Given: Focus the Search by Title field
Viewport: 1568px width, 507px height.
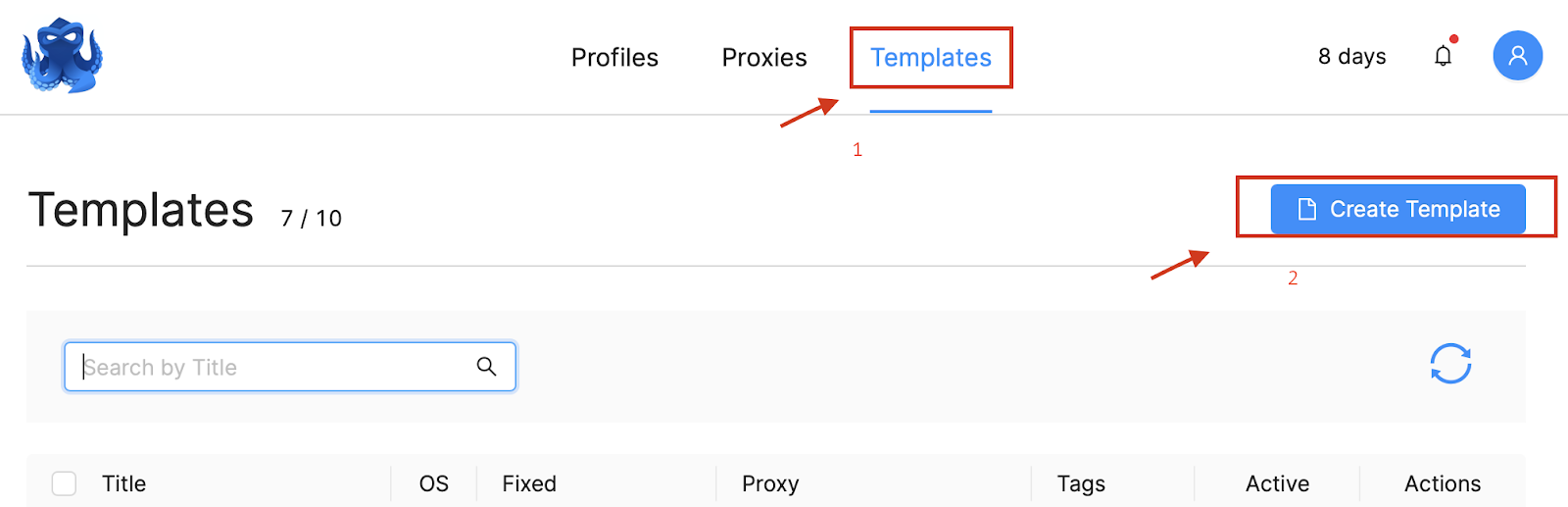Looking at the screenshot, I should pos(290,367).
